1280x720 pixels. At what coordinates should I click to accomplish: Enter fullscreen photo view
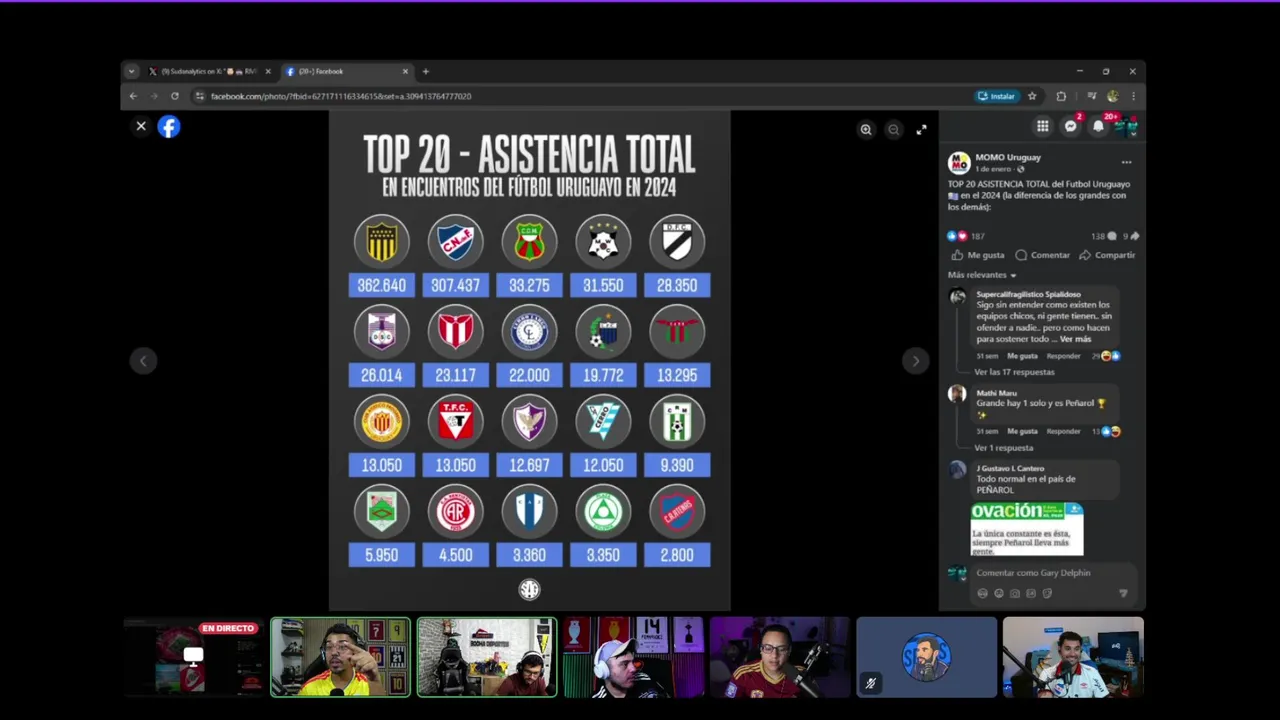(x=922, y=129)
